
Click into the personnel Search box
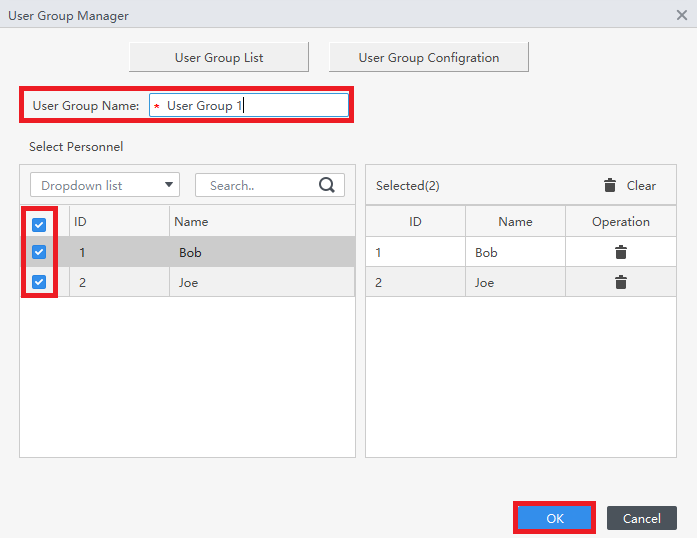pyautogui.click(x=258, y=185)
